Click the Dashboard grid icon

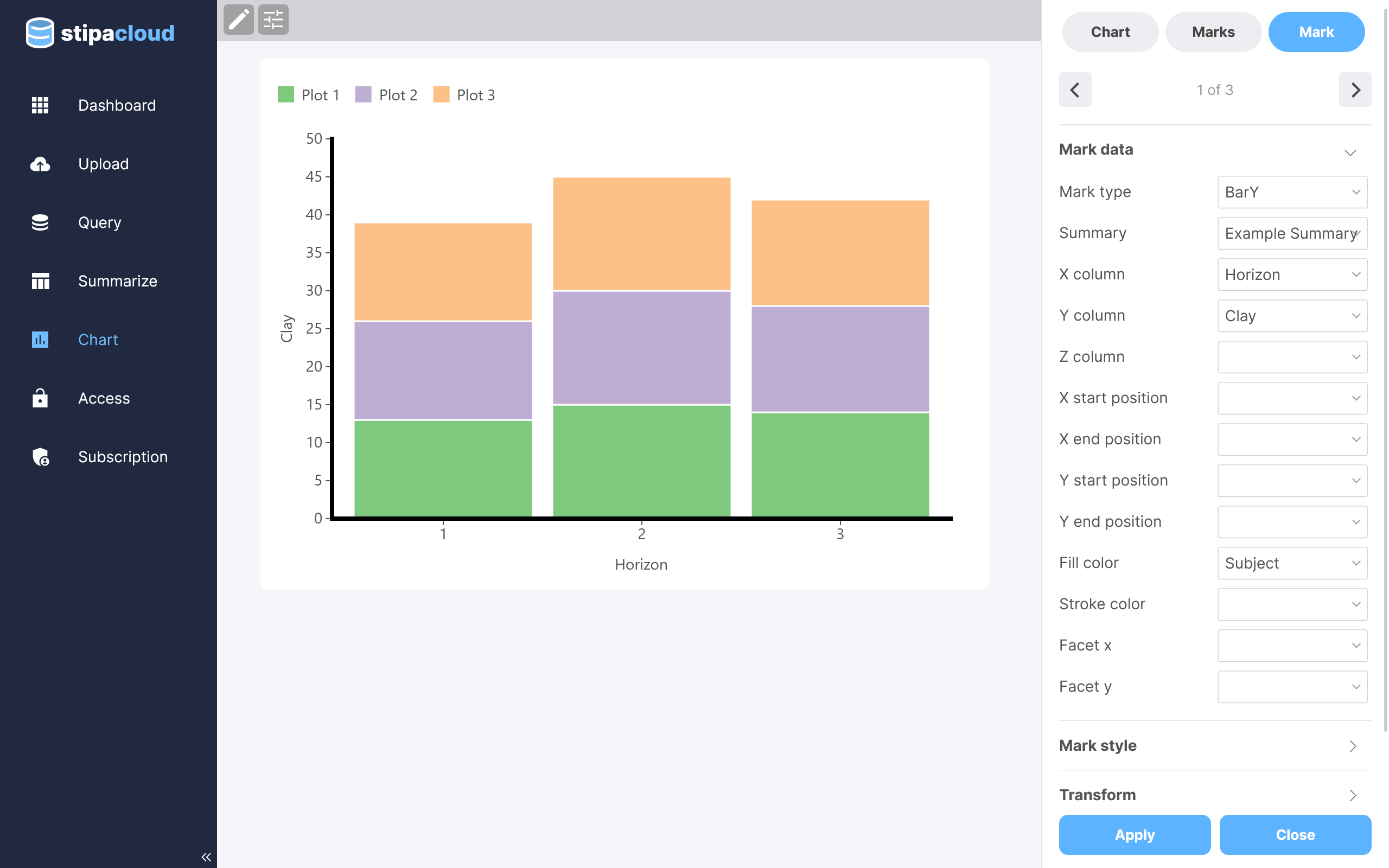(40, 105)
